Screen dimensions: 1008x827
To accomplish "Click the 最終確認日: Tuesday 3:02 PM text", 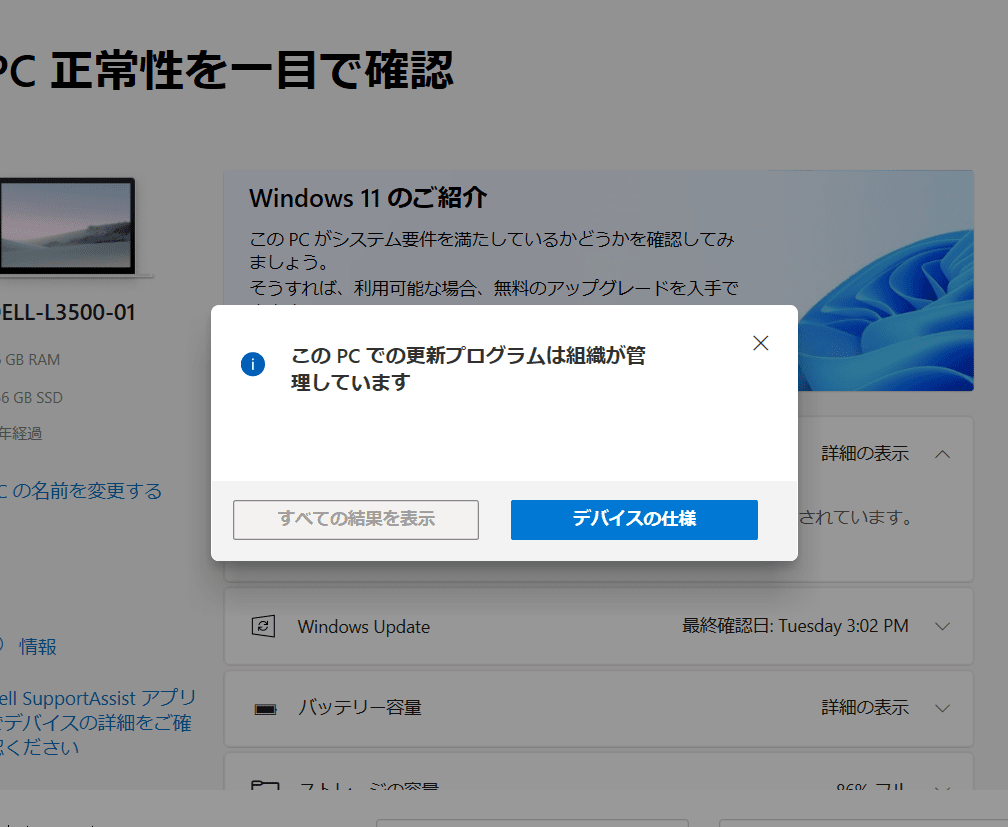I will (x=795, y=626).
